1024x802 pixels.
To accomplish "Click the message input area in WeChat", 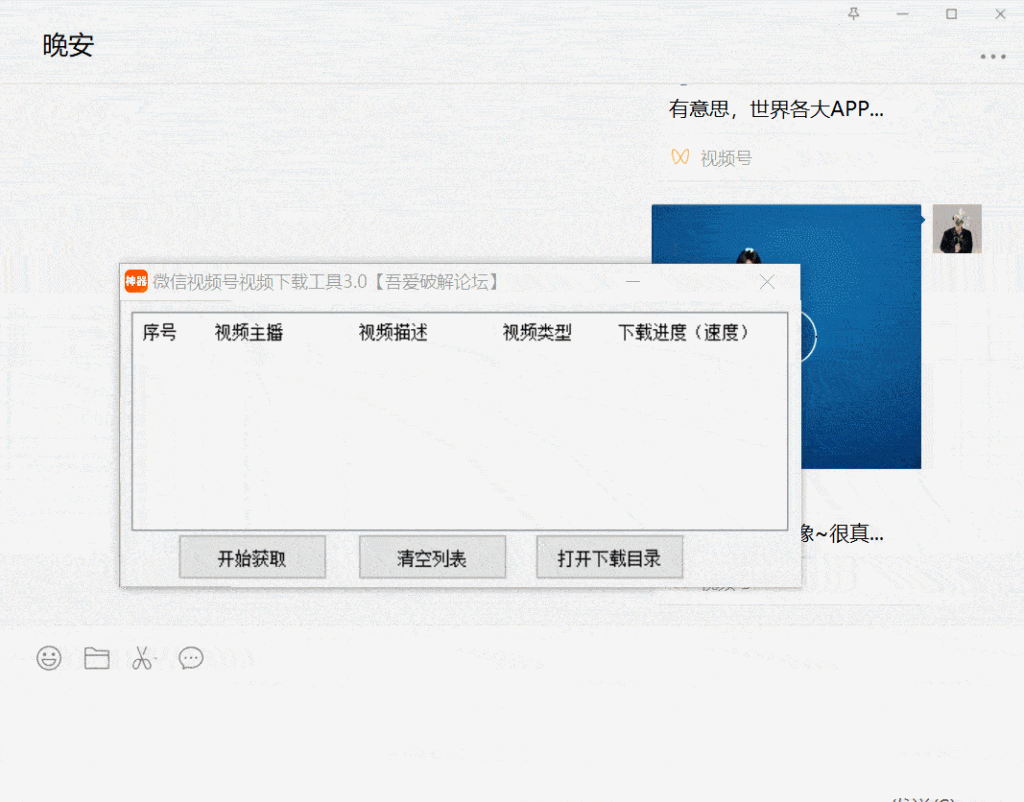I will (512, 731).
